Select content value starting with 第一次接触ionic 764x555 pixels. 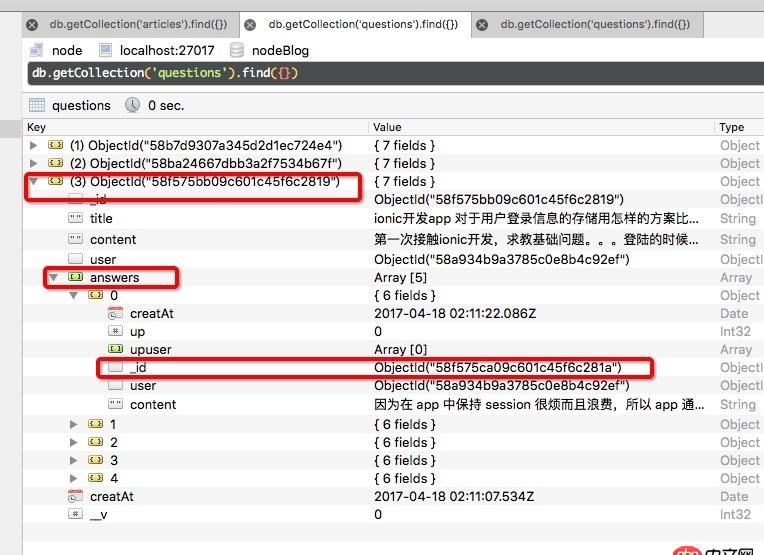pos(536,239)
